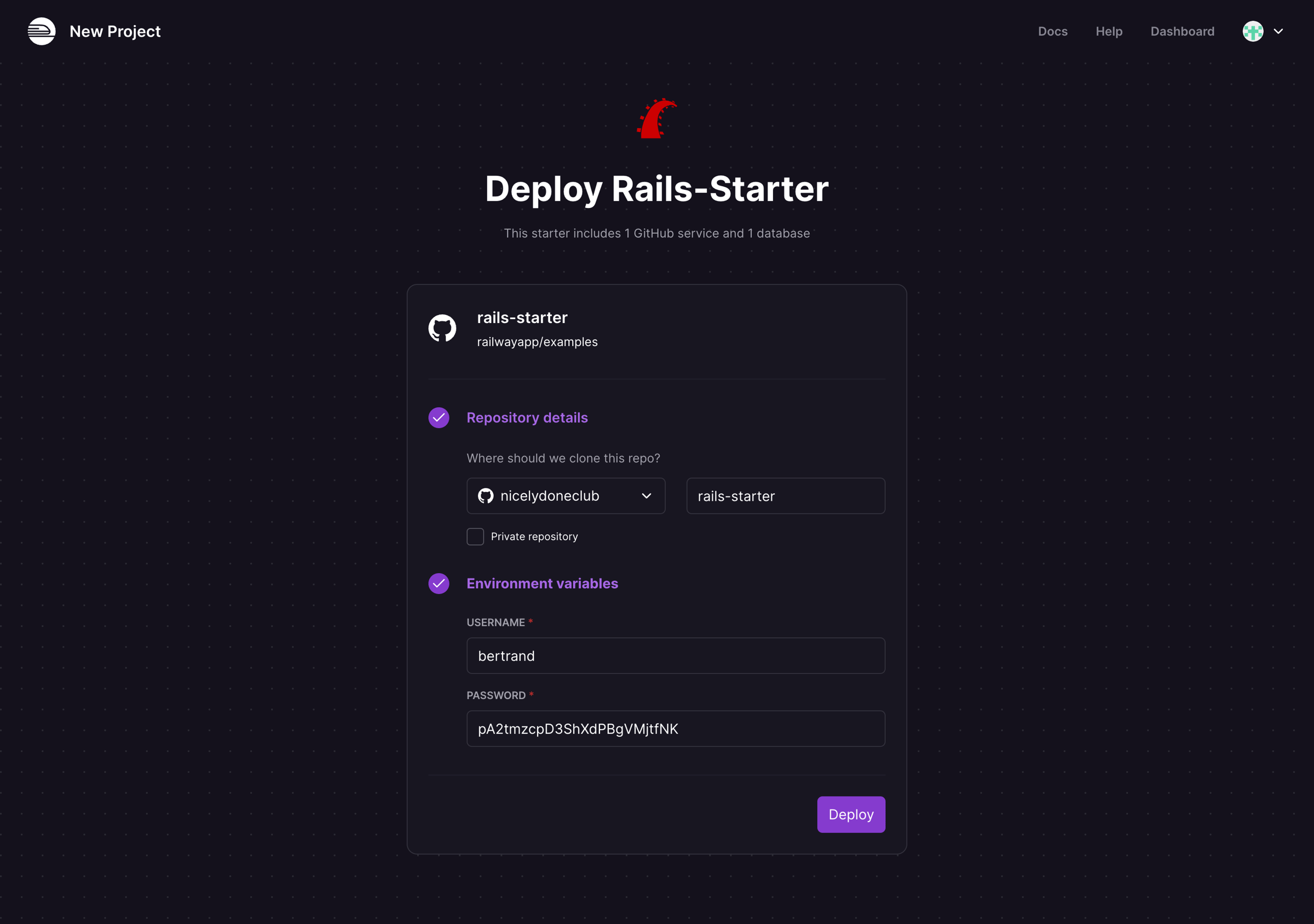Click the PASSWORD field label

[x=496, y=696]
